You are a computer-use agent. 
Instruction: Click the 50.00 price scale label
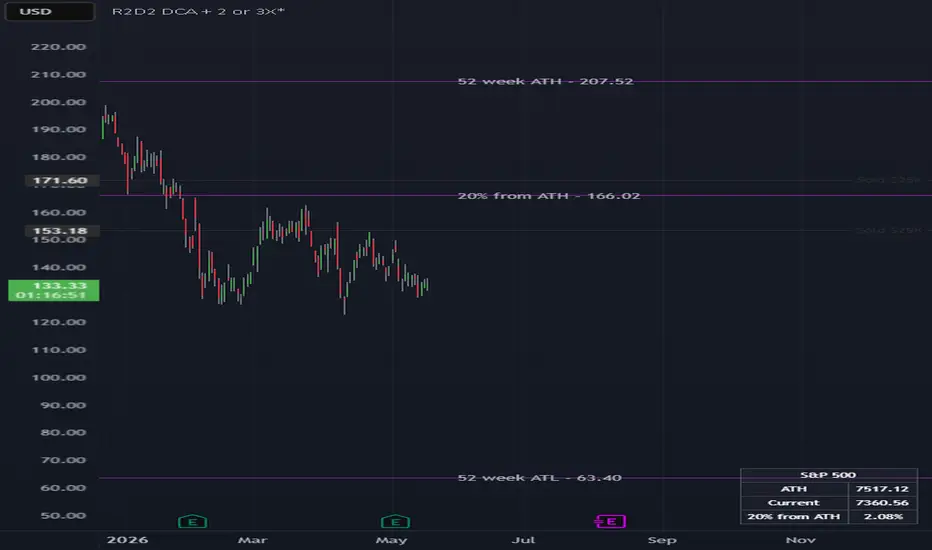(x=63, y=516)
